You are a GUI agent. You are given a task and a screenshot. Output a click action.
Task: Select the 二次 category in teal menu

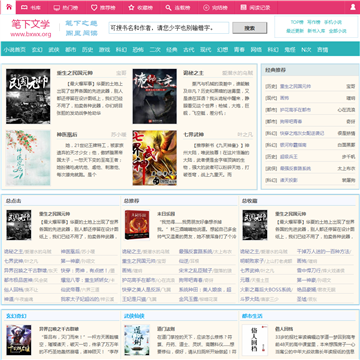155,50
